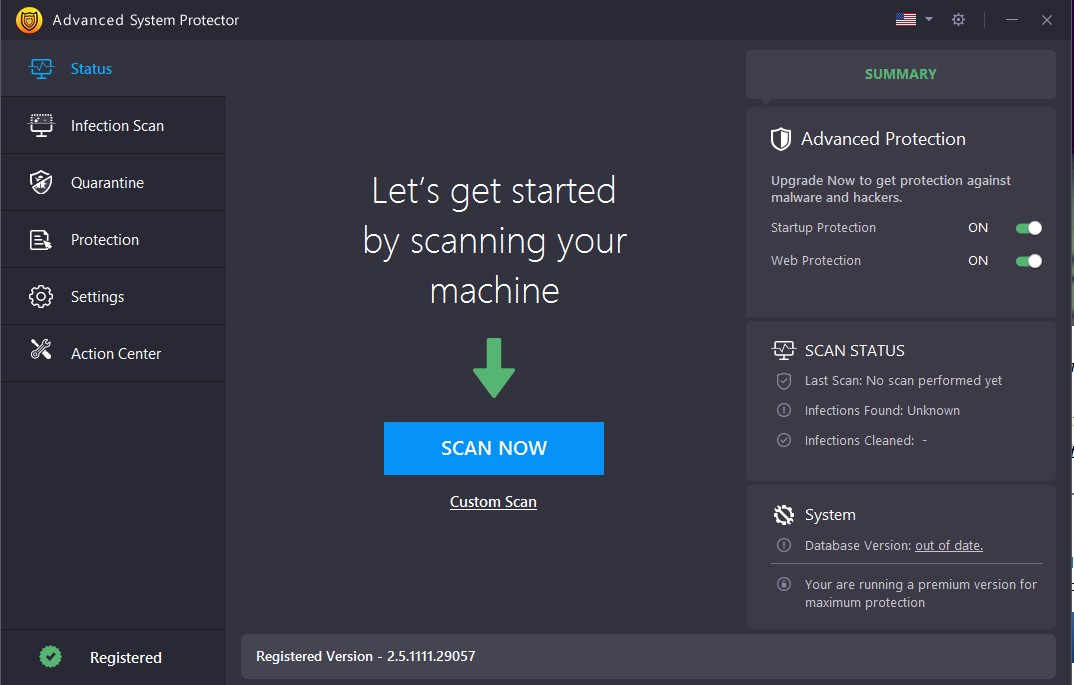Click the Settings gear icon in sidebar

[41, 296]
